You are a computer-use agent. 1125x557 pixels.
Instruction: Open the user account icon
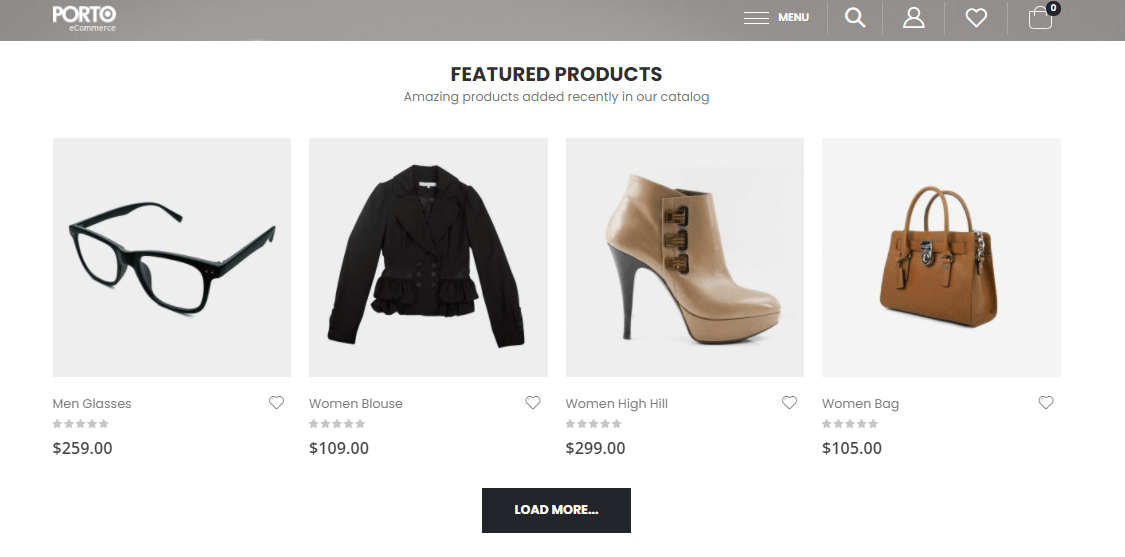click(913, 17)
